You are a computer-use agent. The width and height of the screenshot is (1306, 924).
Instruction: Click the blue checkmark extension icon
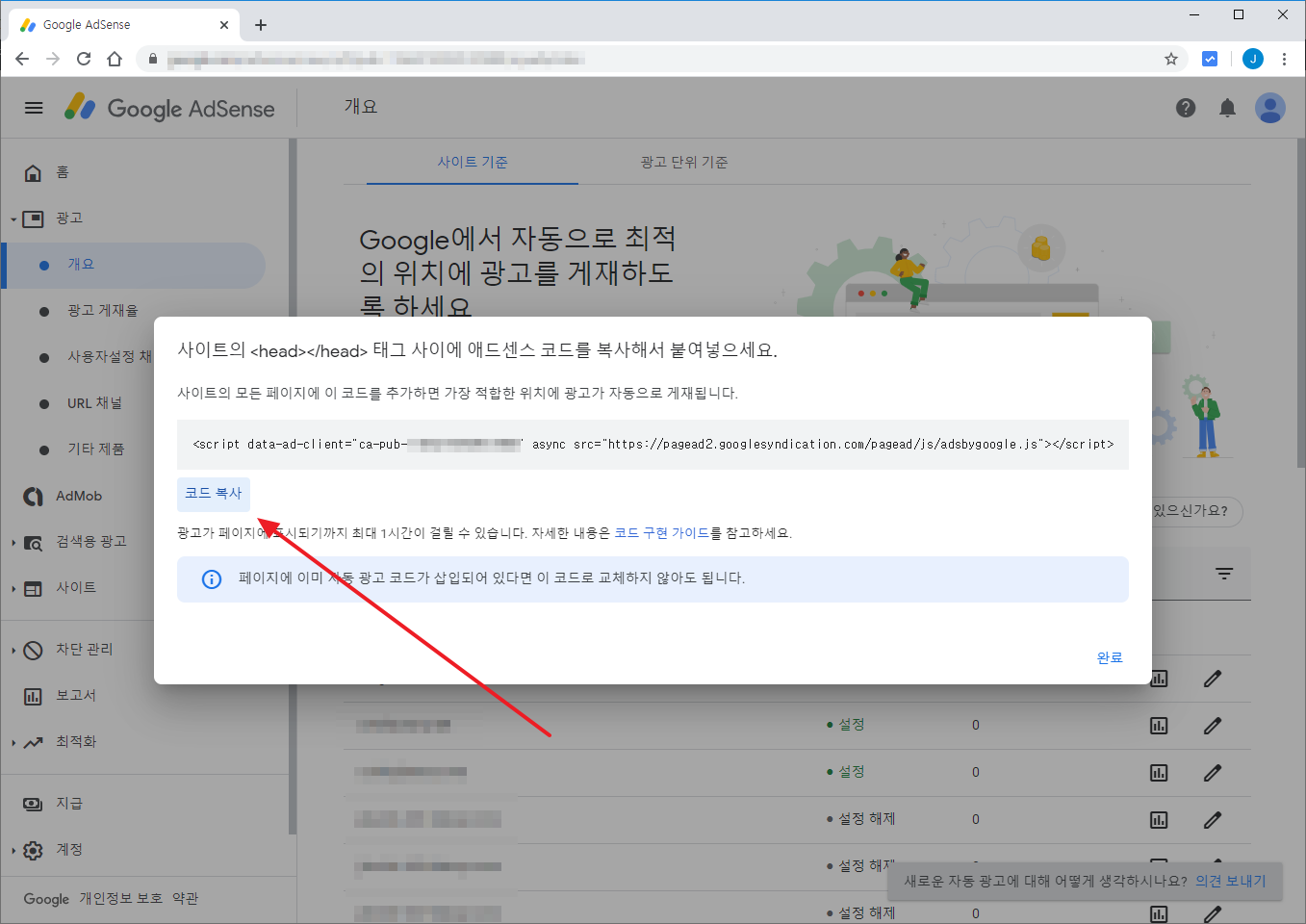[1210, 59]
